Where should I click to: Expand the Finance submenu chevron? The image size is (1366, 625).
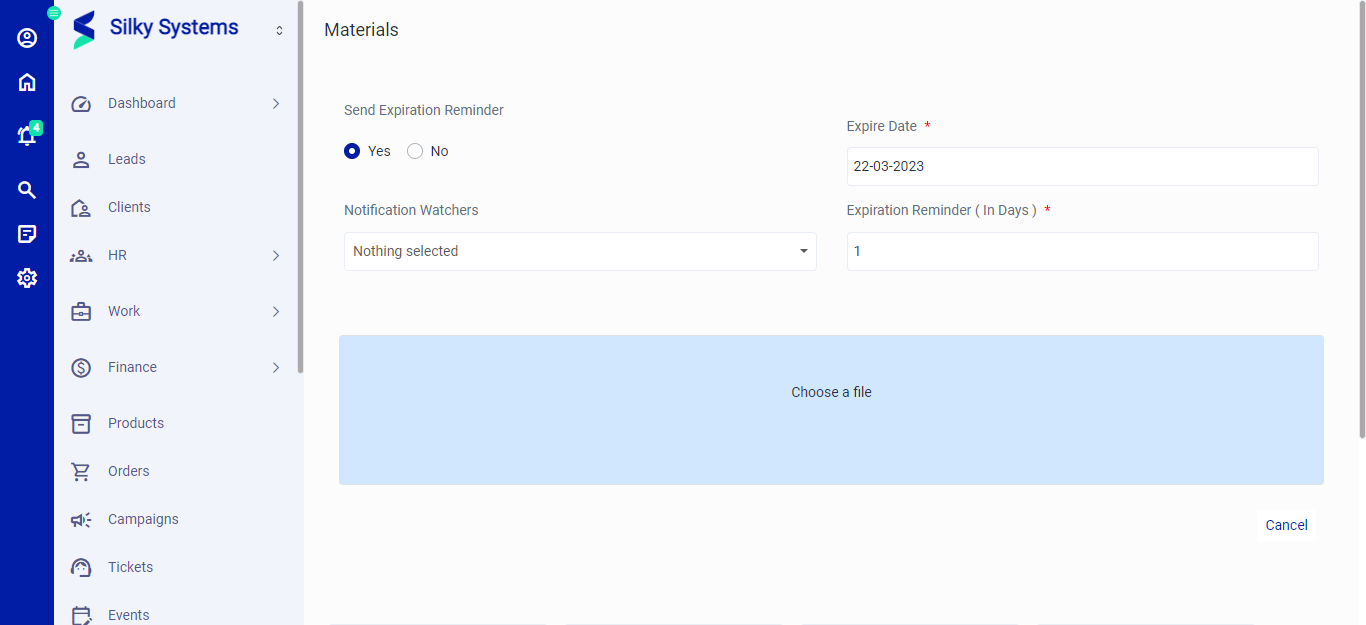276,367
